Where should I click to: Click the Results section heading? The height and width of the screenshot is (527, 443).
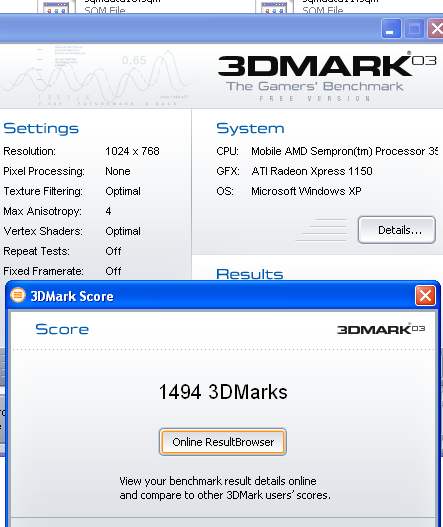(250, 274)
